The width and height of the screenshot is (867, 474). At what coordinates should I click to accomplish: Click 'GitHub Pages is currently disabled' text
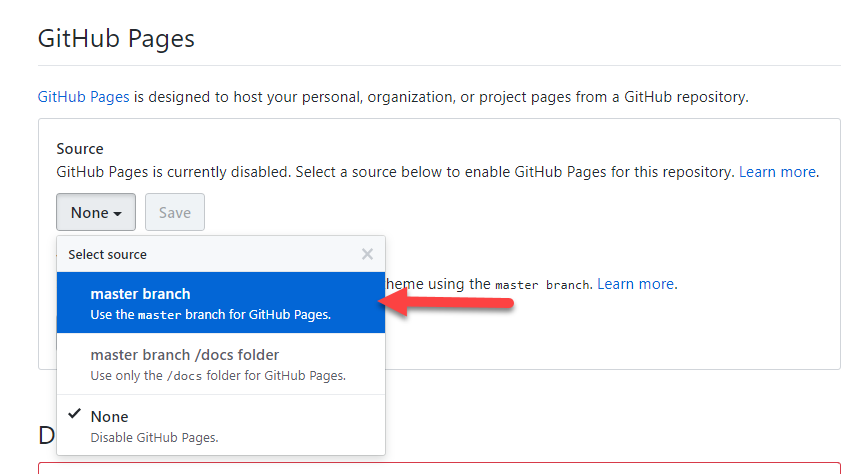pyautogui.click(x=173, y=172)
